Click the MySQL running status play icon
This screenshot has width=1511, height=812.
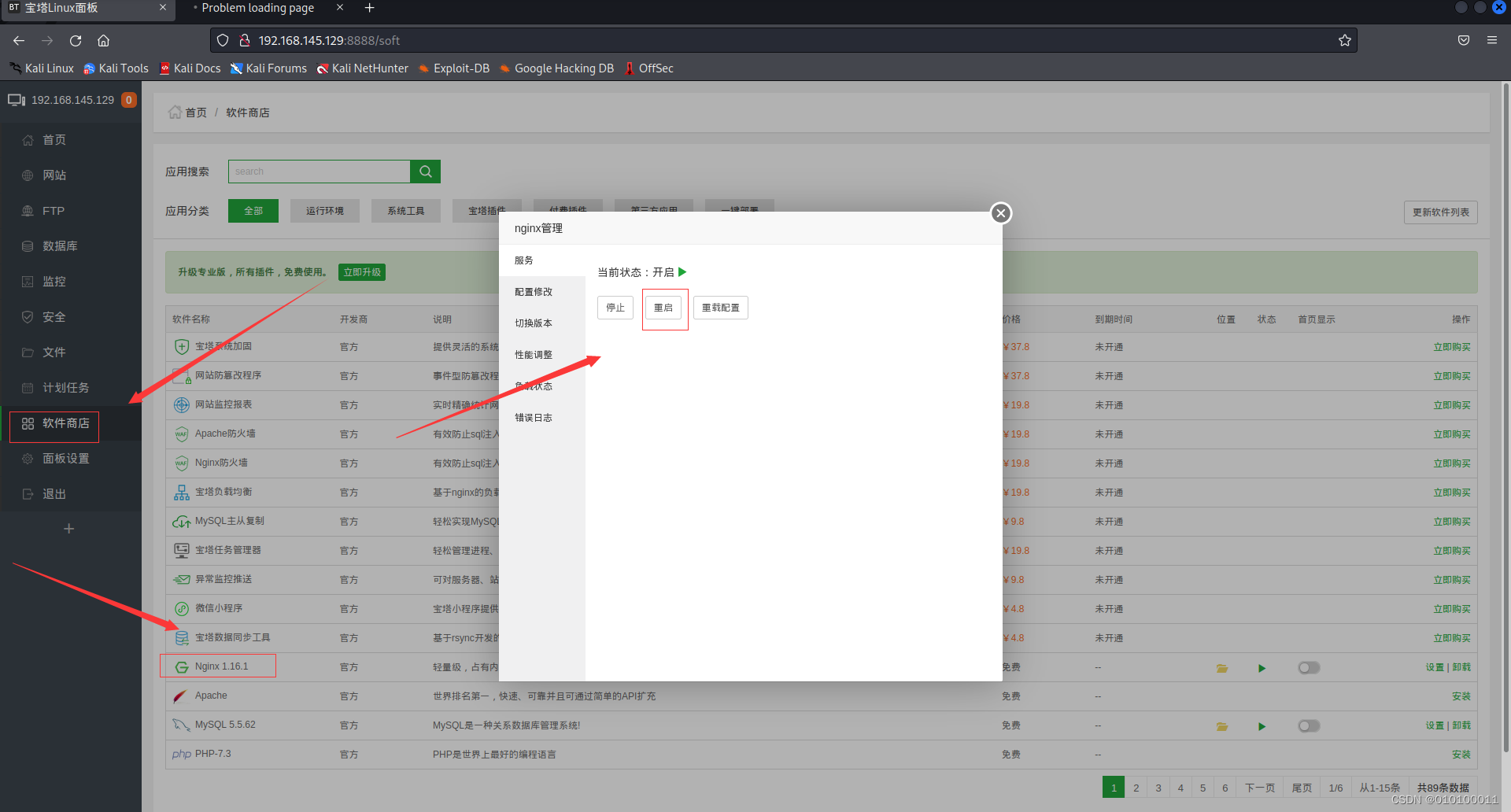(x=1262, y=726)
